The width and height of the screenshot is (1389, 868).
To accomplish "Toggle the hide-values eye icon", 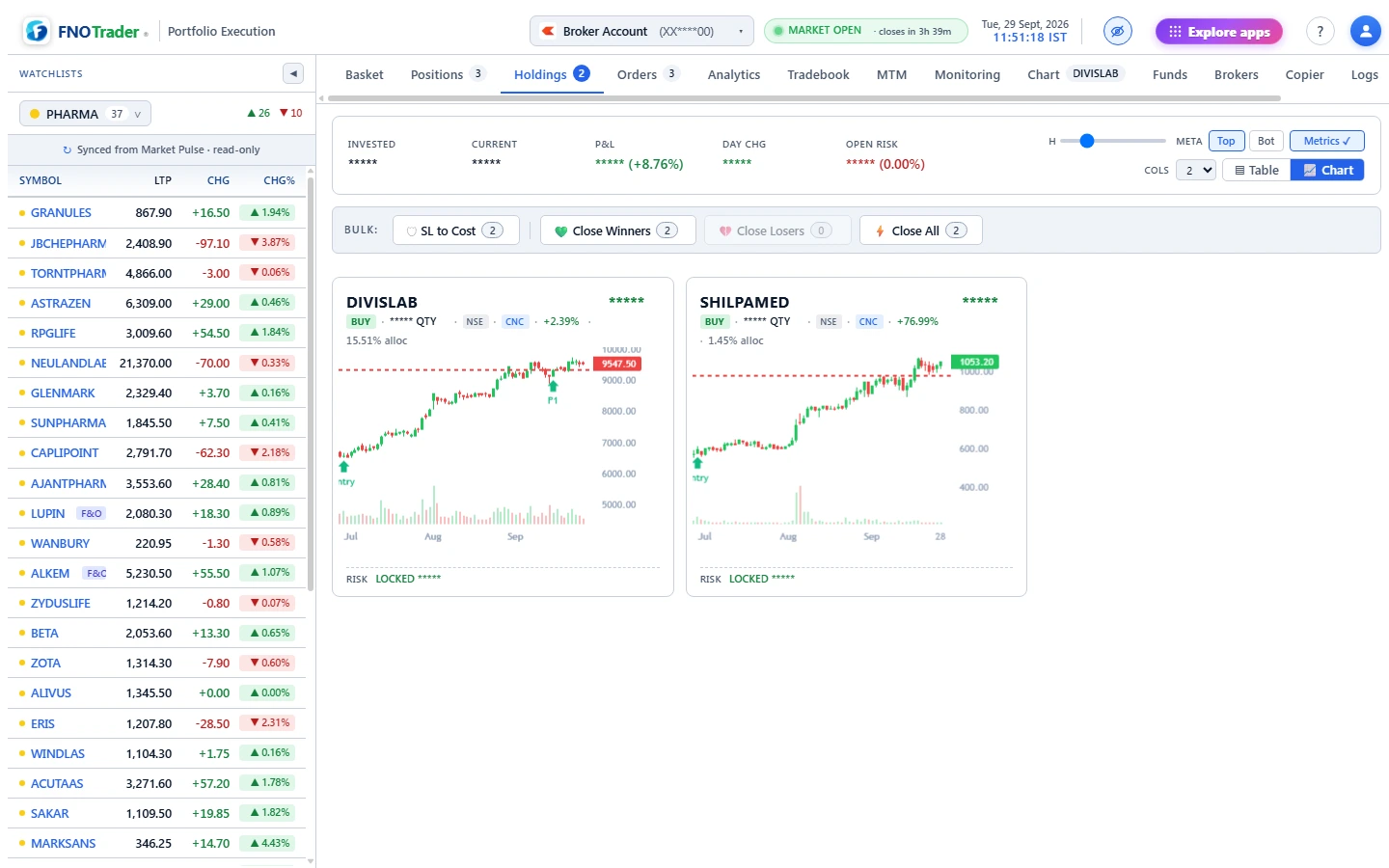I will 1117,31.
